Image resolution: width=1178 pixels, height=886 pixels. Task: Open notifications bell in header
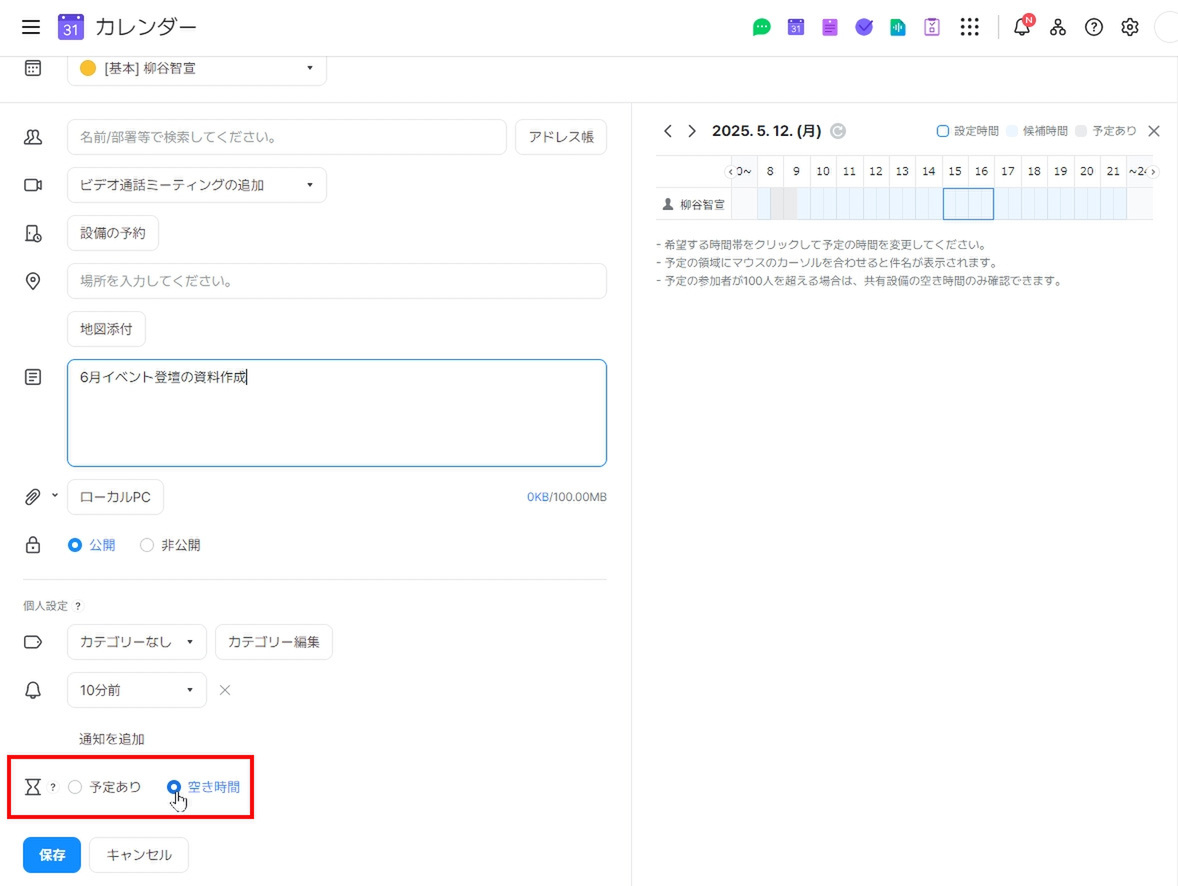1022,27
